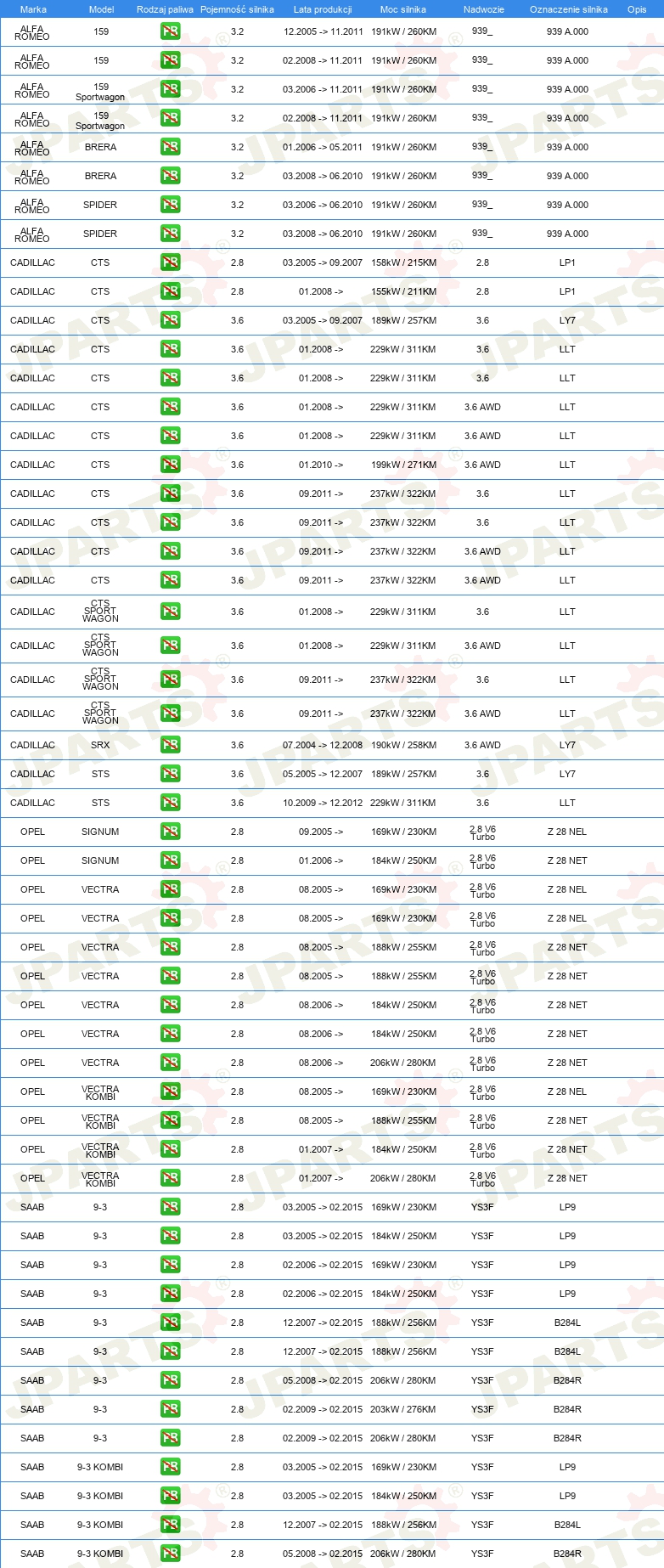Click fuel icon in Opel Signum 184kW row
The image size is (664, 1568).
(170, 860)
